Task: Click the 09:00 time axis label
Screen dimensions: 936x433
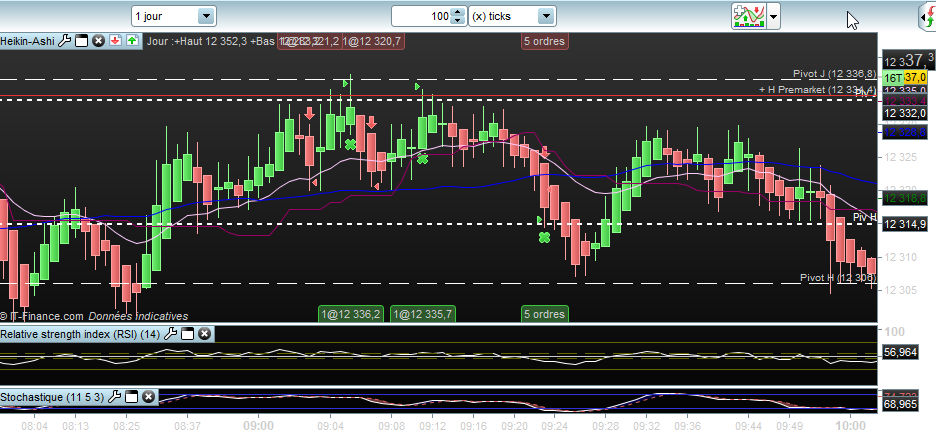Action: pos(258,426)
